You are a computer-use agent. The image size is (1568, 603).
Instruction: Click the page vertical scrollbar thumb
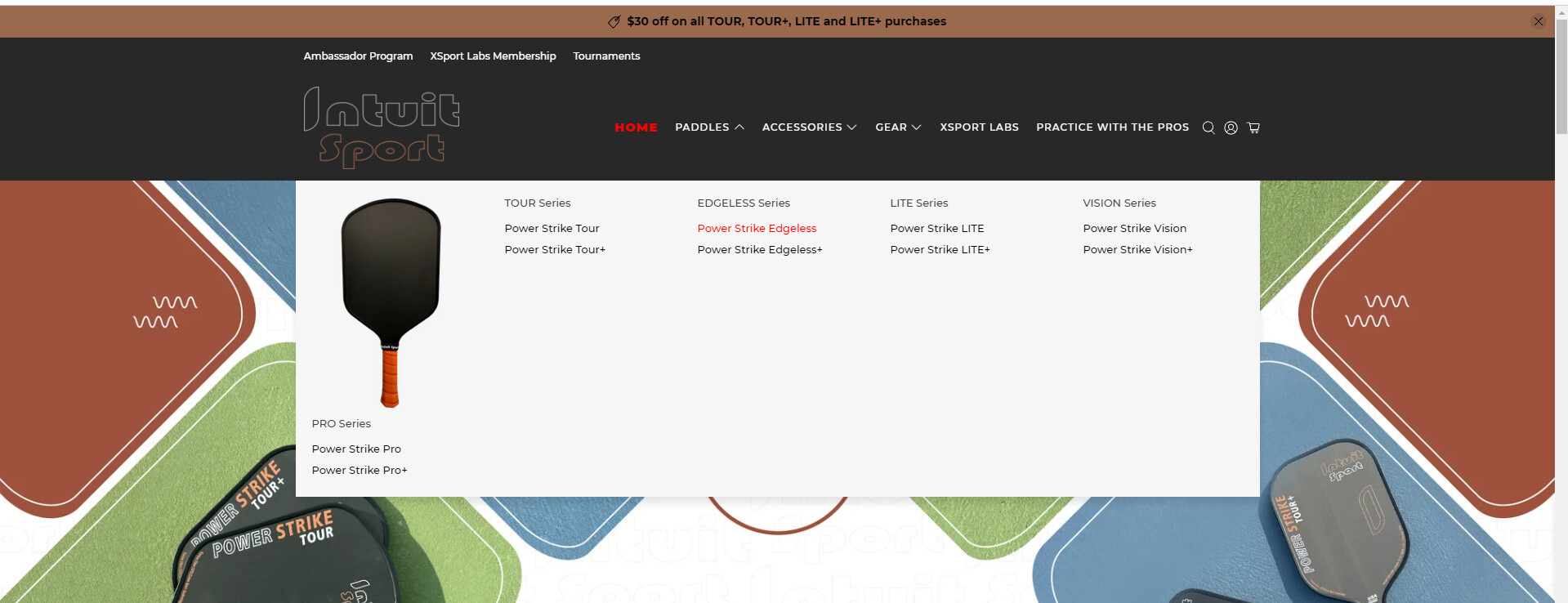tap(1561, 75)
